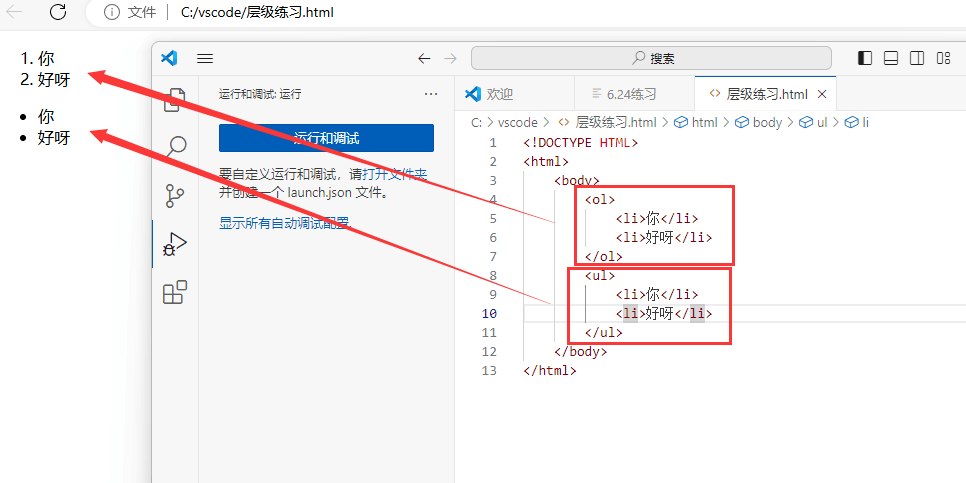Screen dimensions: 966x483
Task: Toggle the secondary side bar layout icon
Action: [x=917, y=59]
